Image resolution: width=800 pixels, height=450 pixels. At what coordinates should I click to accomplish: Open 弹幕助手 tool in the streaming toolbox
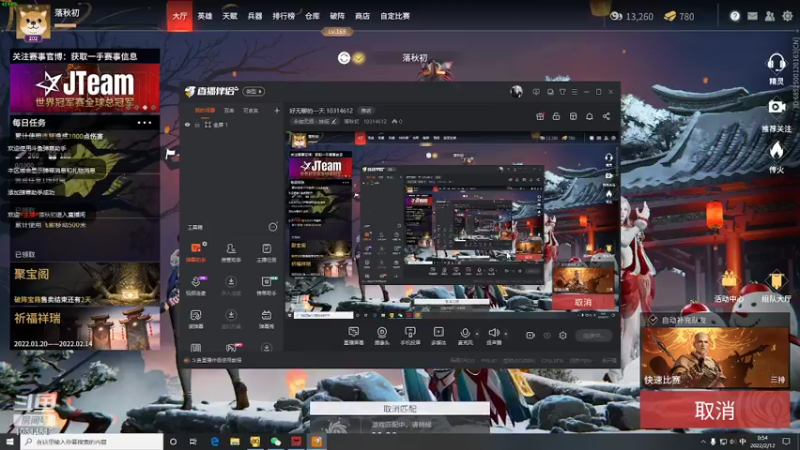[196, 252]
